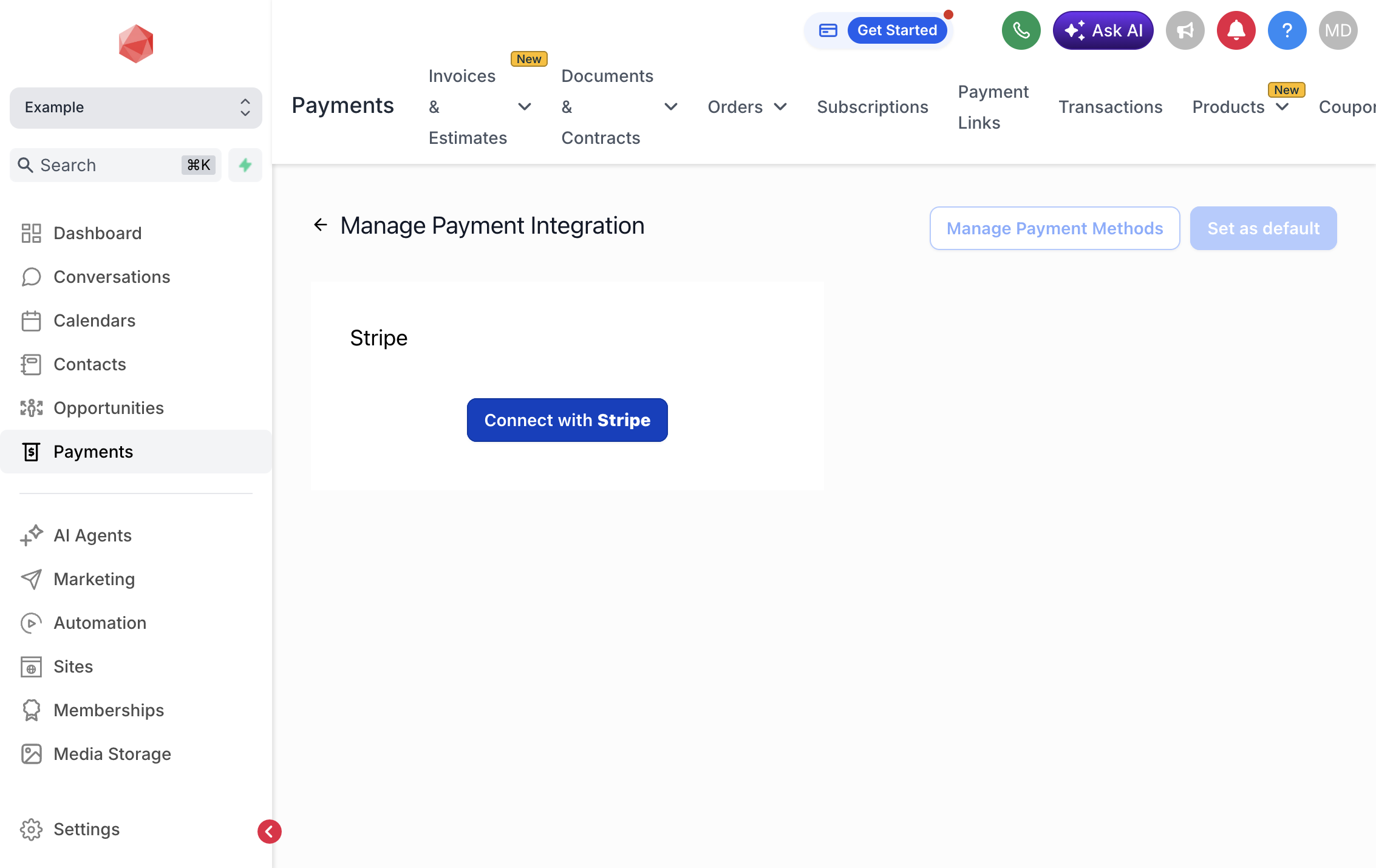Image resolution: width=1376 pixels, height=868 pixels.
Task: Click the Calendars calendar icon
Action: point(31,320)
